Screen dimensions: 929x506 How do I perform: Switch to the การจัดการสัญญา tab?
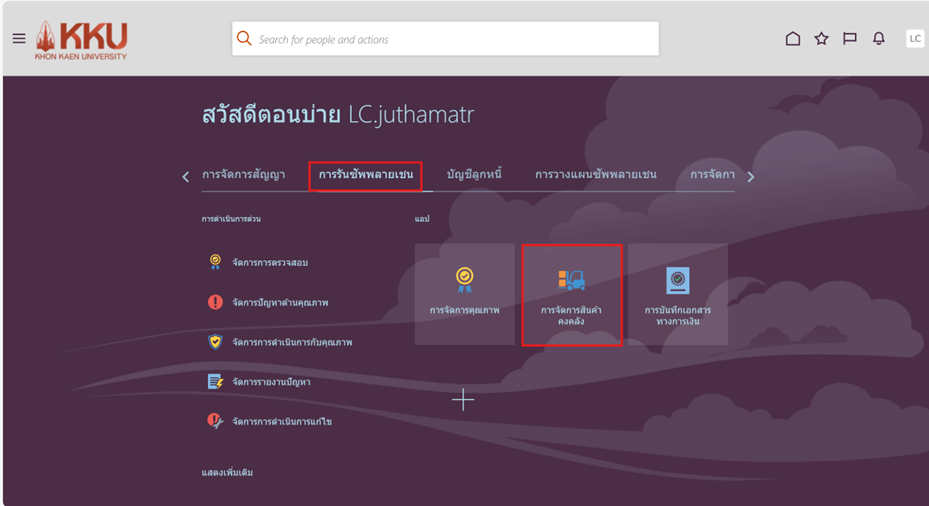(243, 175)
